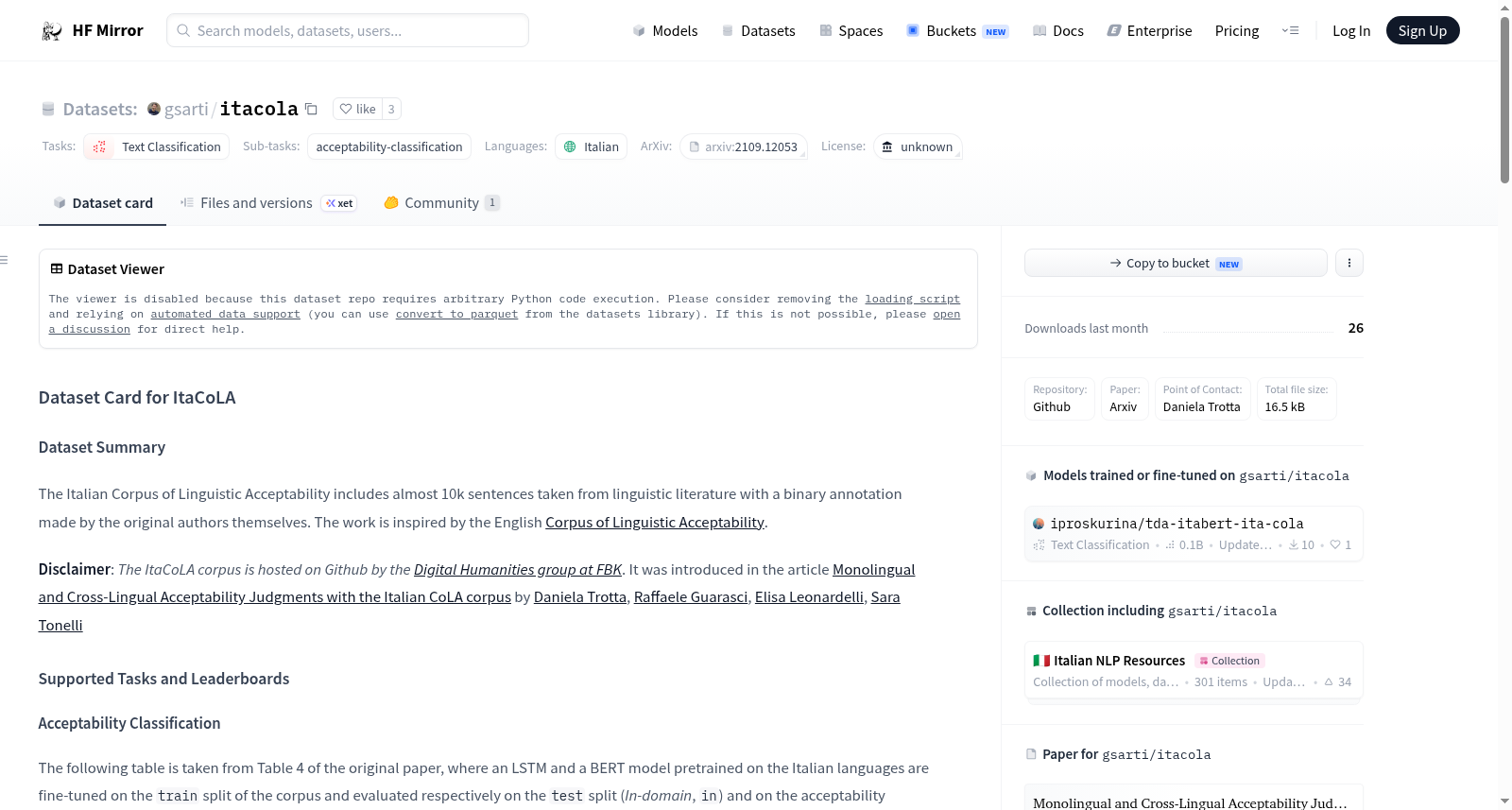Open the Enterprise nav item
The height and width of the screenshot is (810, 1512).
1149,31
